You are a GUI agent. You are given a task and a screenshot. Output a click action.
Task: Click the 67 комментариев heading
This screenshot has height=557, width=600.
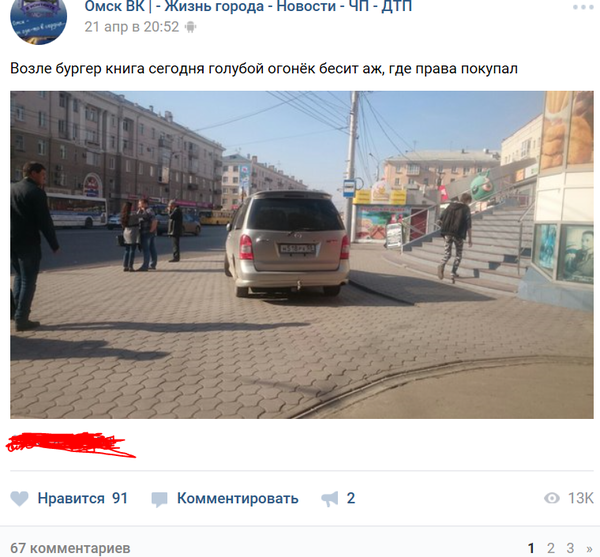pos(70,548)
